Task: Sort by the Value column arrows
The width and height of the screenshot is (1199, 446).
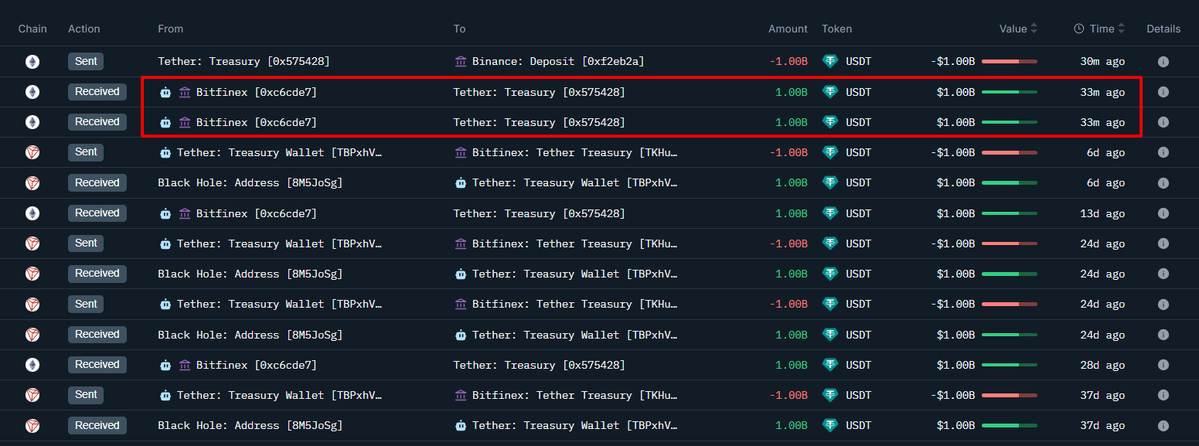Action: [x=1034, y=28]
